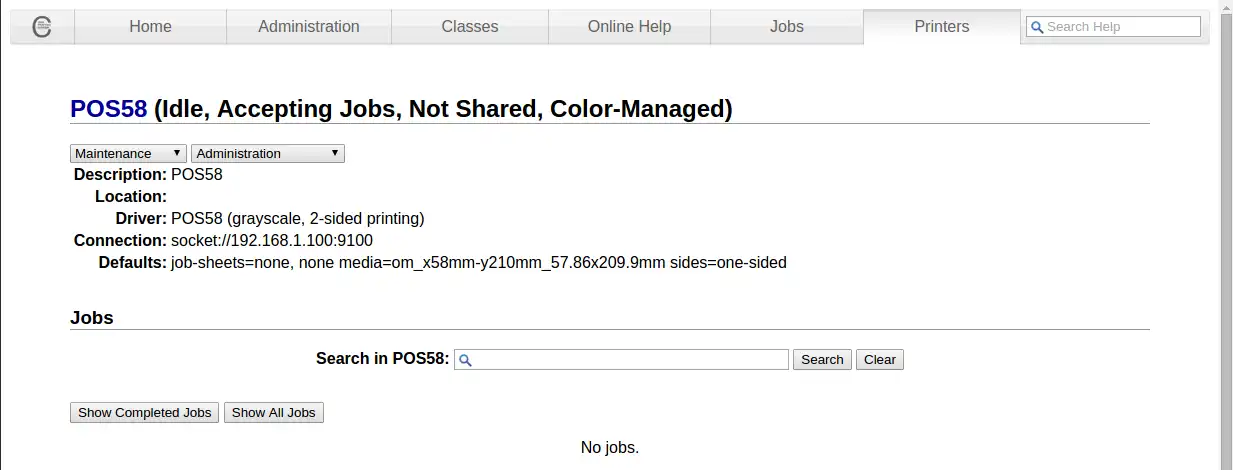Viewport: 1233px width, 470px height.
Task: Go to the Home tab
Action: coord(150,27)
